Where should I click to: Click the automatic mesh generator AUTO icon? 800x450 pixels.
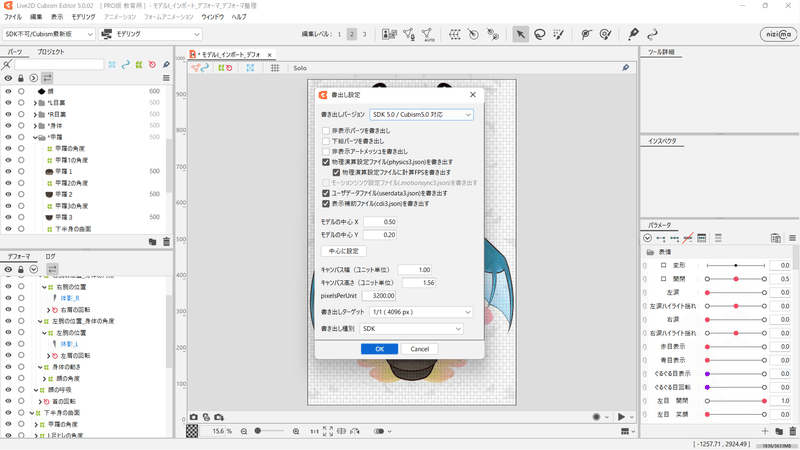pos(428,34)
